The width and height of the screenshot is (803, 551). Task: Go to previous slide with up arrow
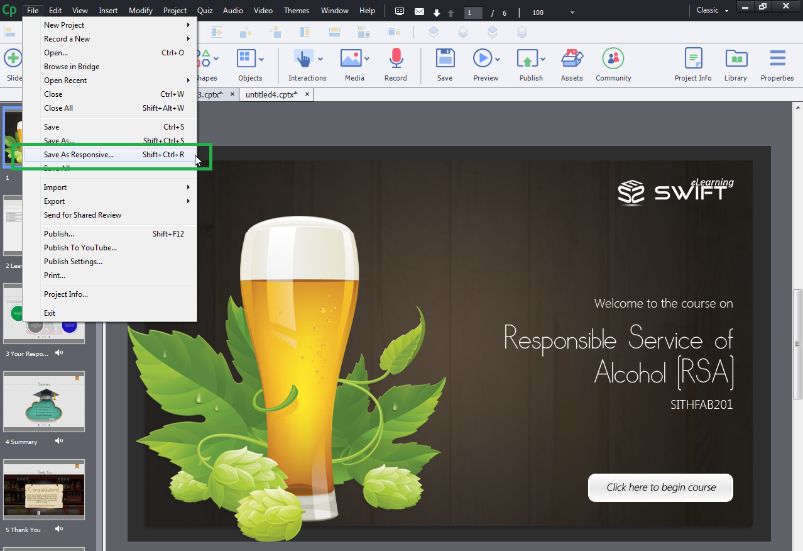point(451,13)
